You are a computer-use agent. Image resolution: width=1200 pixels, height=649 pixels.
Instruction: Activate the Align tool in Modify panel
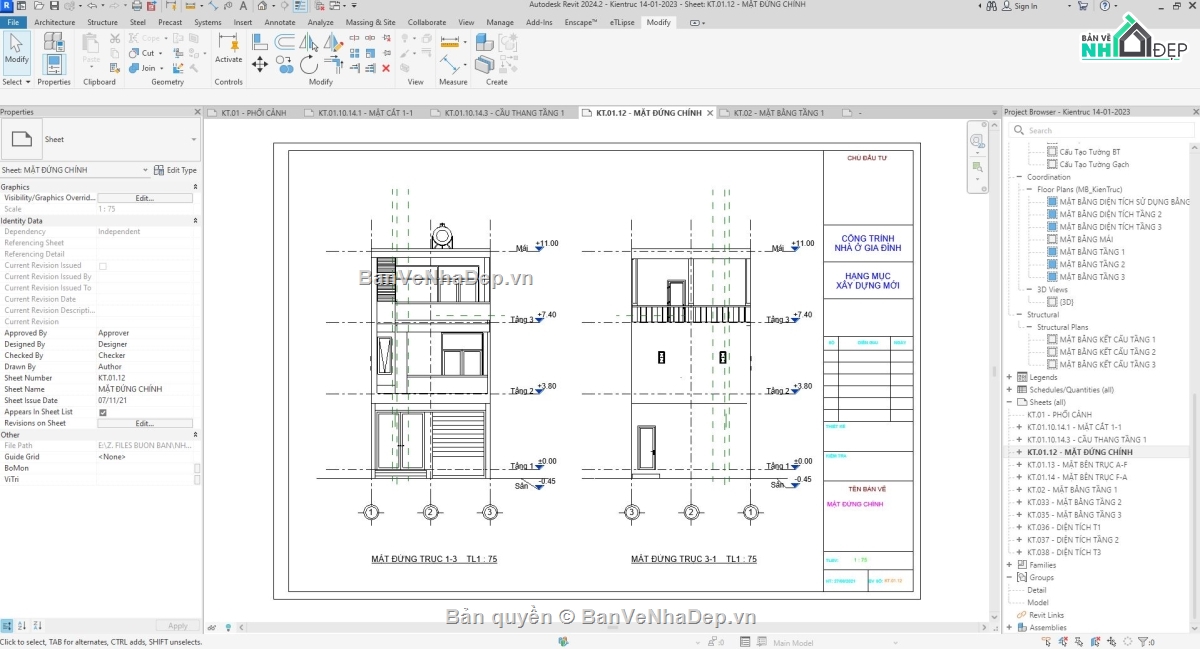[x=259, y=39]
